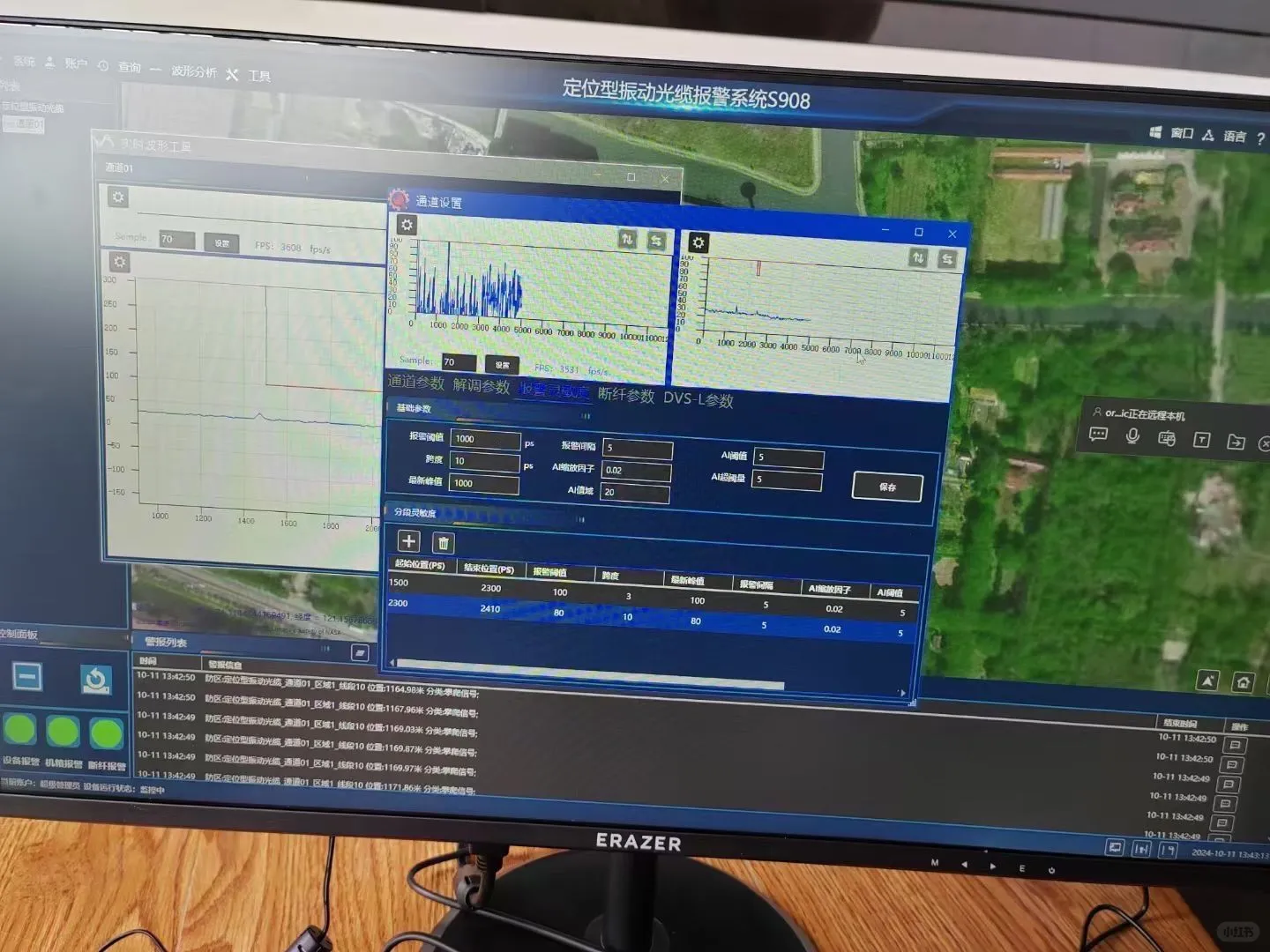
Task: Click the 跨度 input field in basic parameters
Action: click(x=485, y=461)
